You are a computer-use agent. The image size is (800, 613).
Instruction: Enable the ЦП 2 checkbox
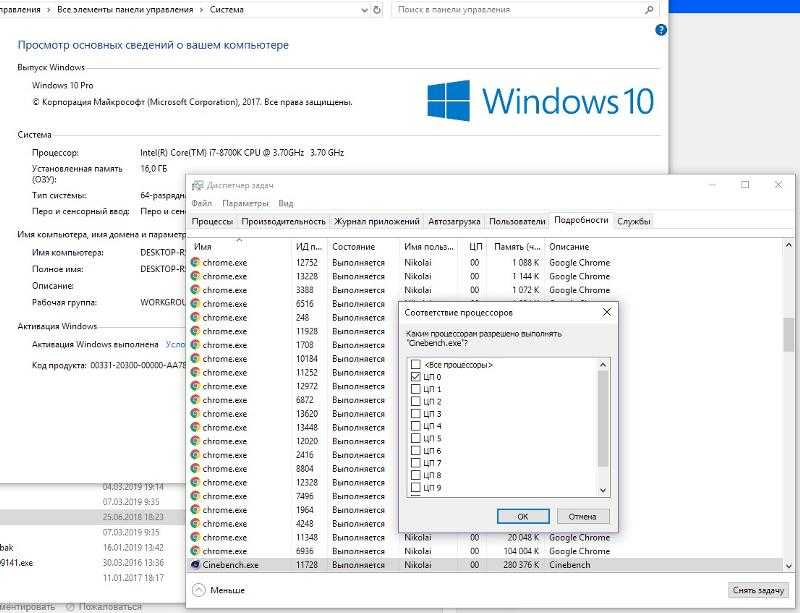click(x=415, y=401)
